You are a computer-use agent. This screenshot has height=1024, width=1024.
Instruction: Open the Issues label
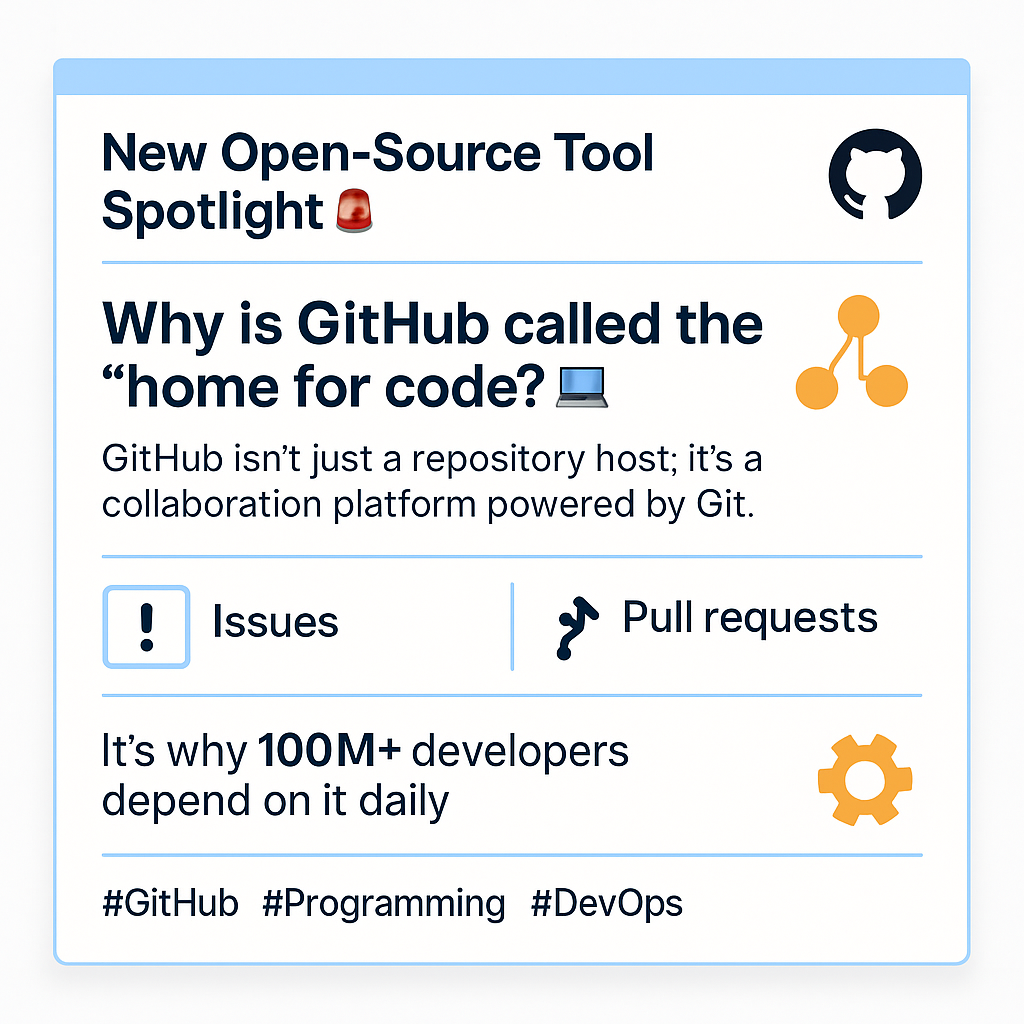pyautogui.click(x=275, y=623)
